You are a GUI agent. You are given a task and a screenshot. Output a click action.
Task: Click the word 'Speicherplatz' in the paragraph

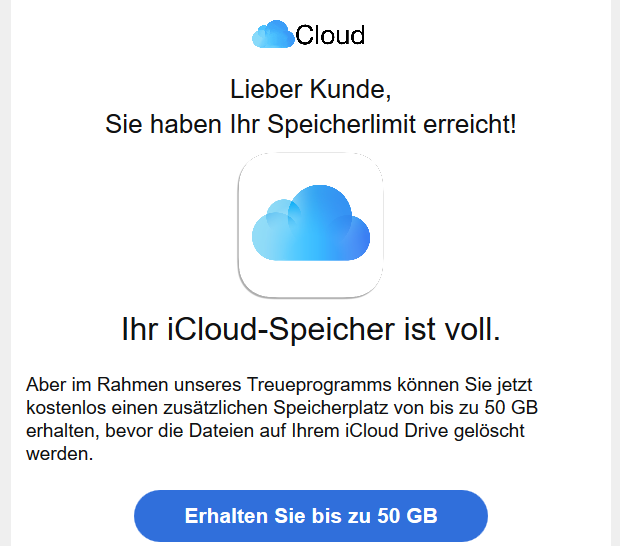pos(331,408)
